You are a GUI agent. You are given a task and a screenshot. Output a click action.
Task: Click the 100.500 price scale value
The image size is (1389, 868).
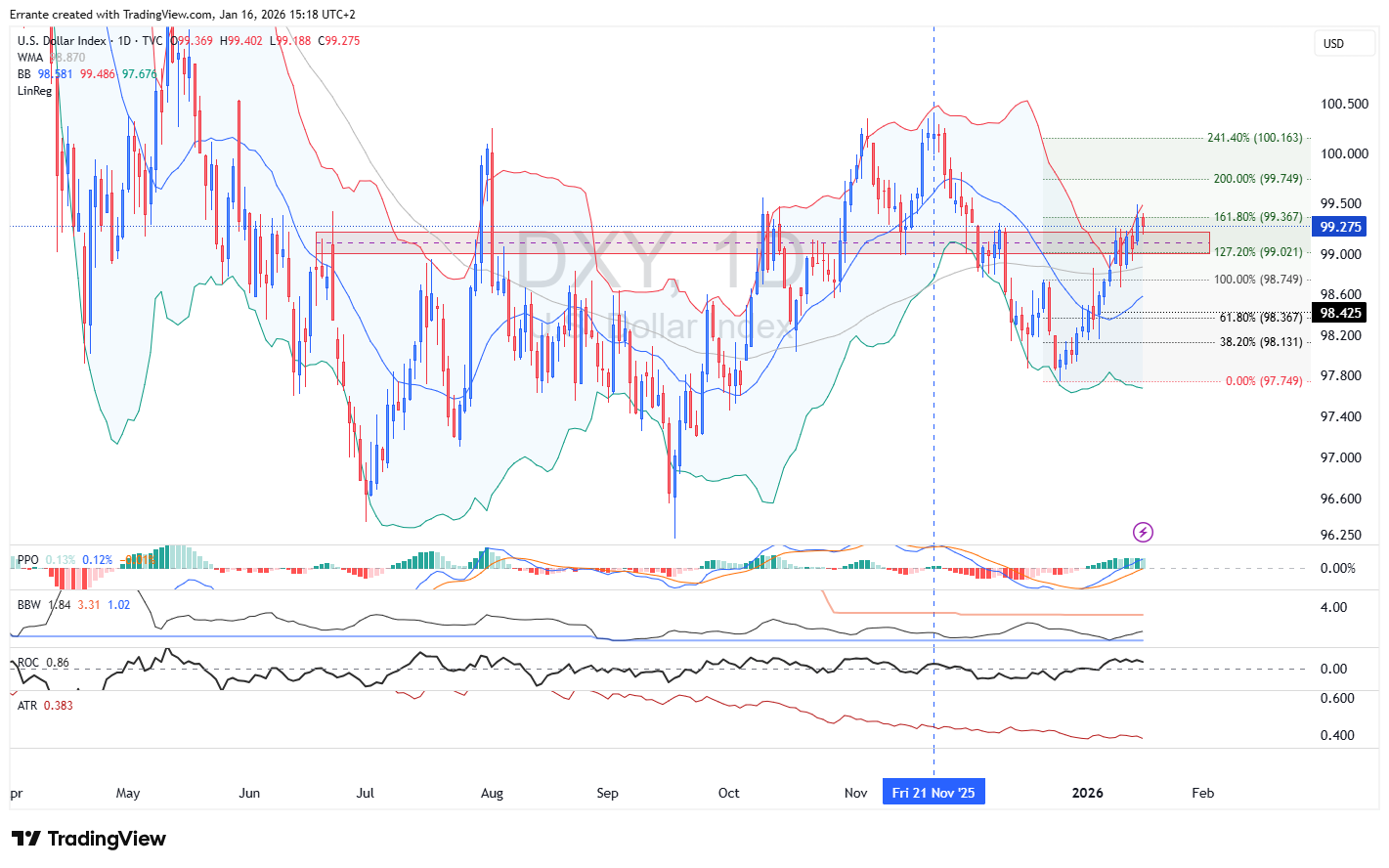[x=1344, y=104]
